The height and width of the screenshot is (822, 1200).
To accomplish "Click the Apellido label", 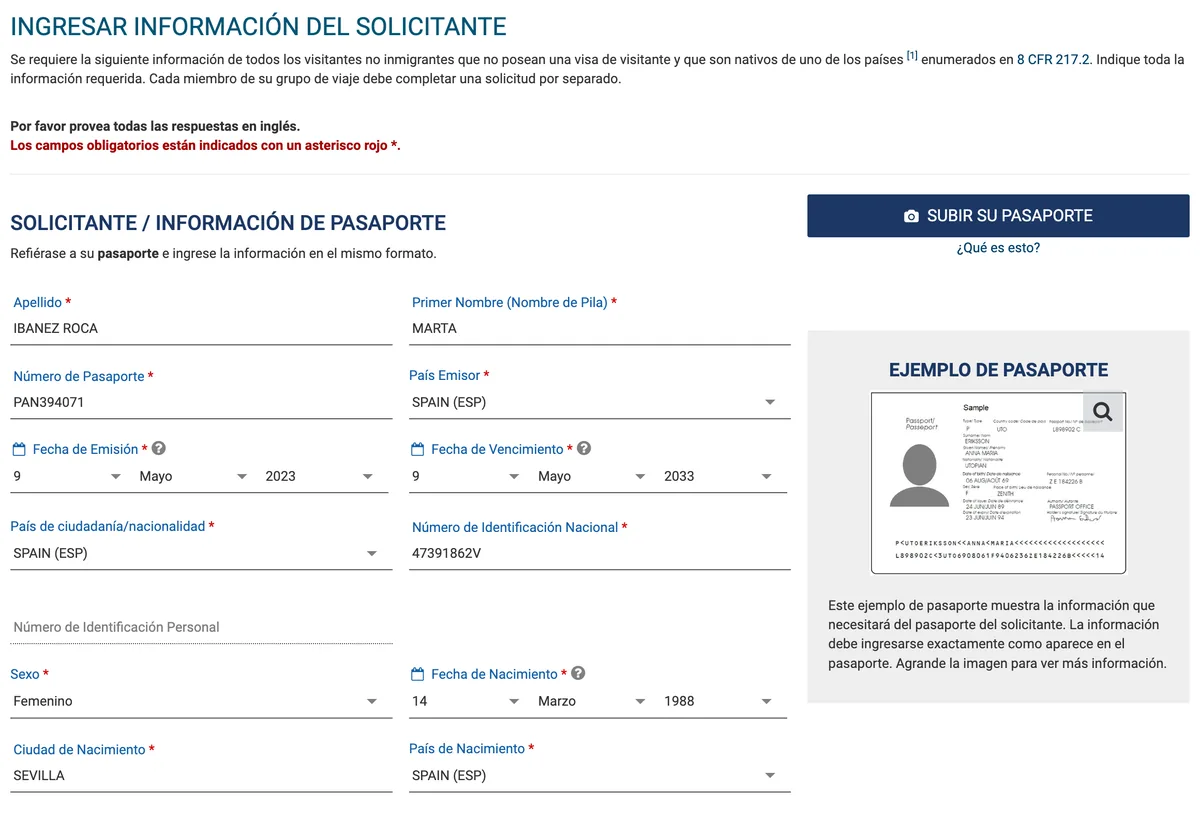I will pos(37,302).
